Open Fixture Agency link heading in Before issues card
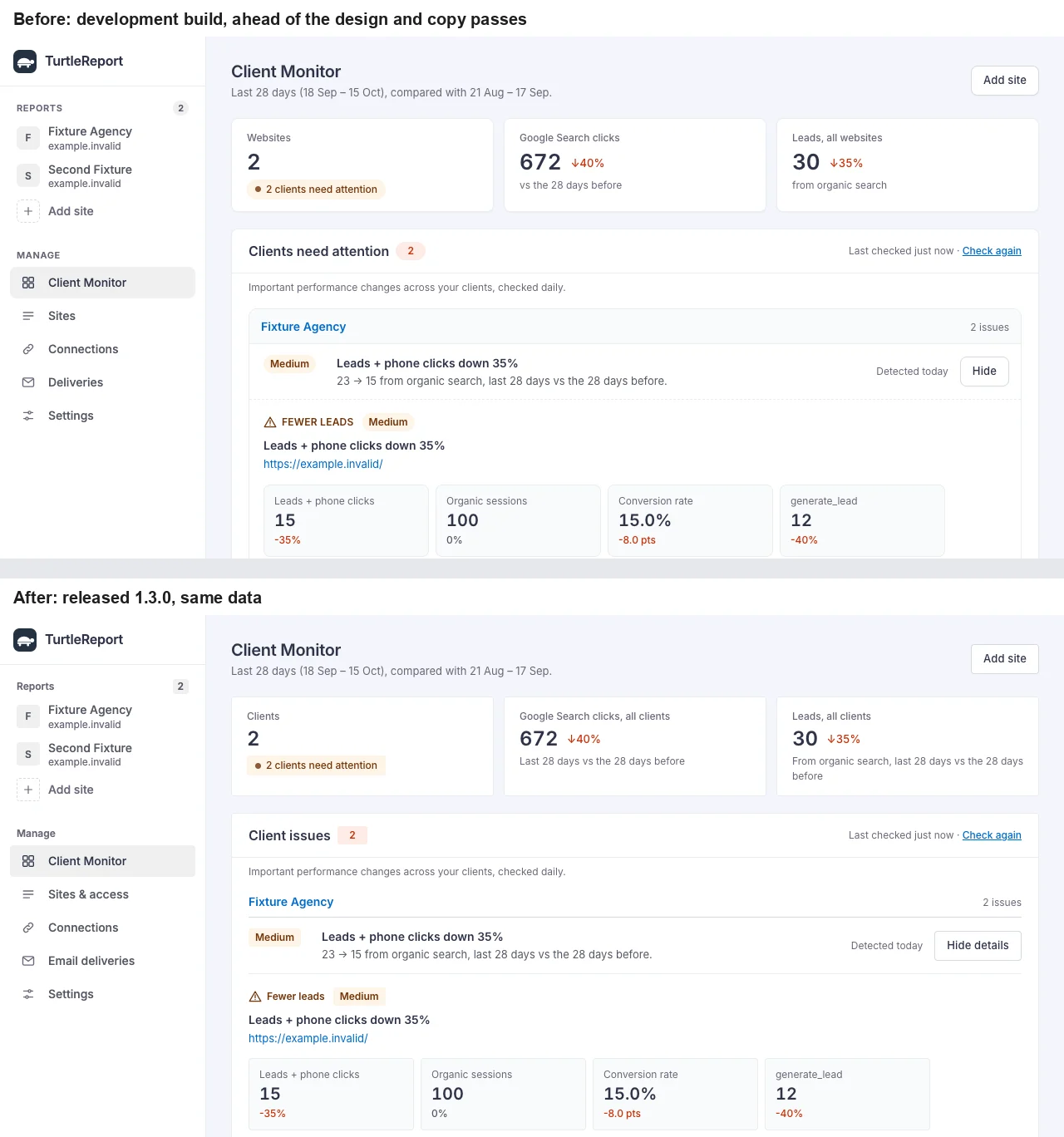 [303, 327]
